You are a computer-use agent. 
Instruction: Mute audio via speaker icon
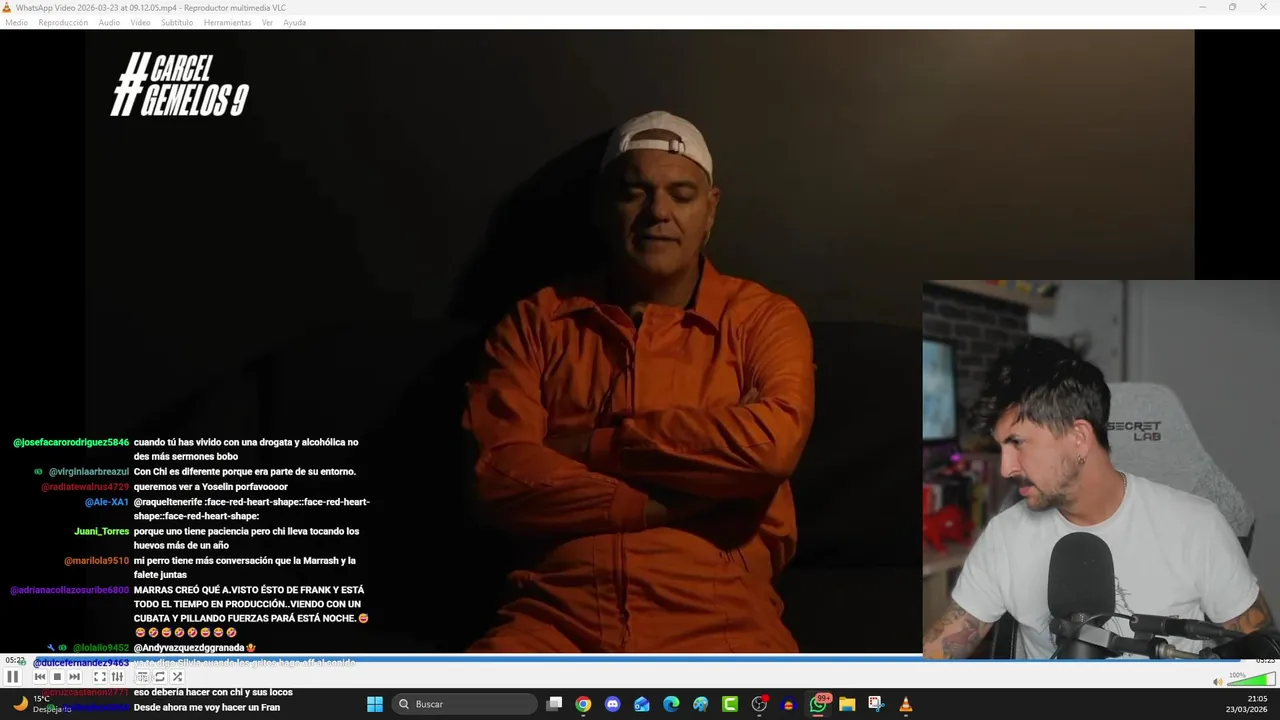click(1217, 682)
